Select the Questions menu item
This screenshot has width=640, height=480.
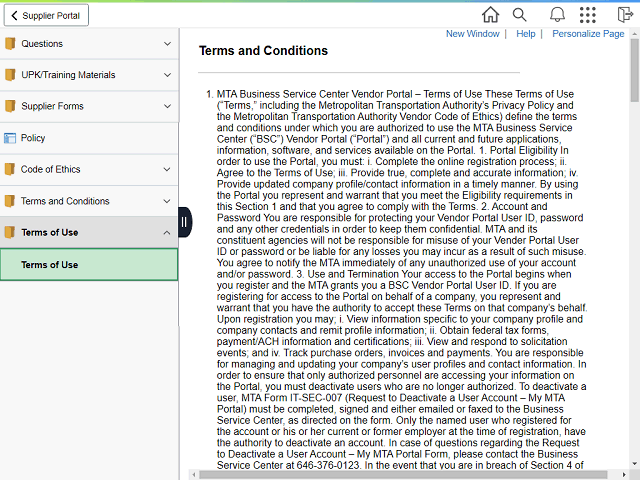(89, 44)
